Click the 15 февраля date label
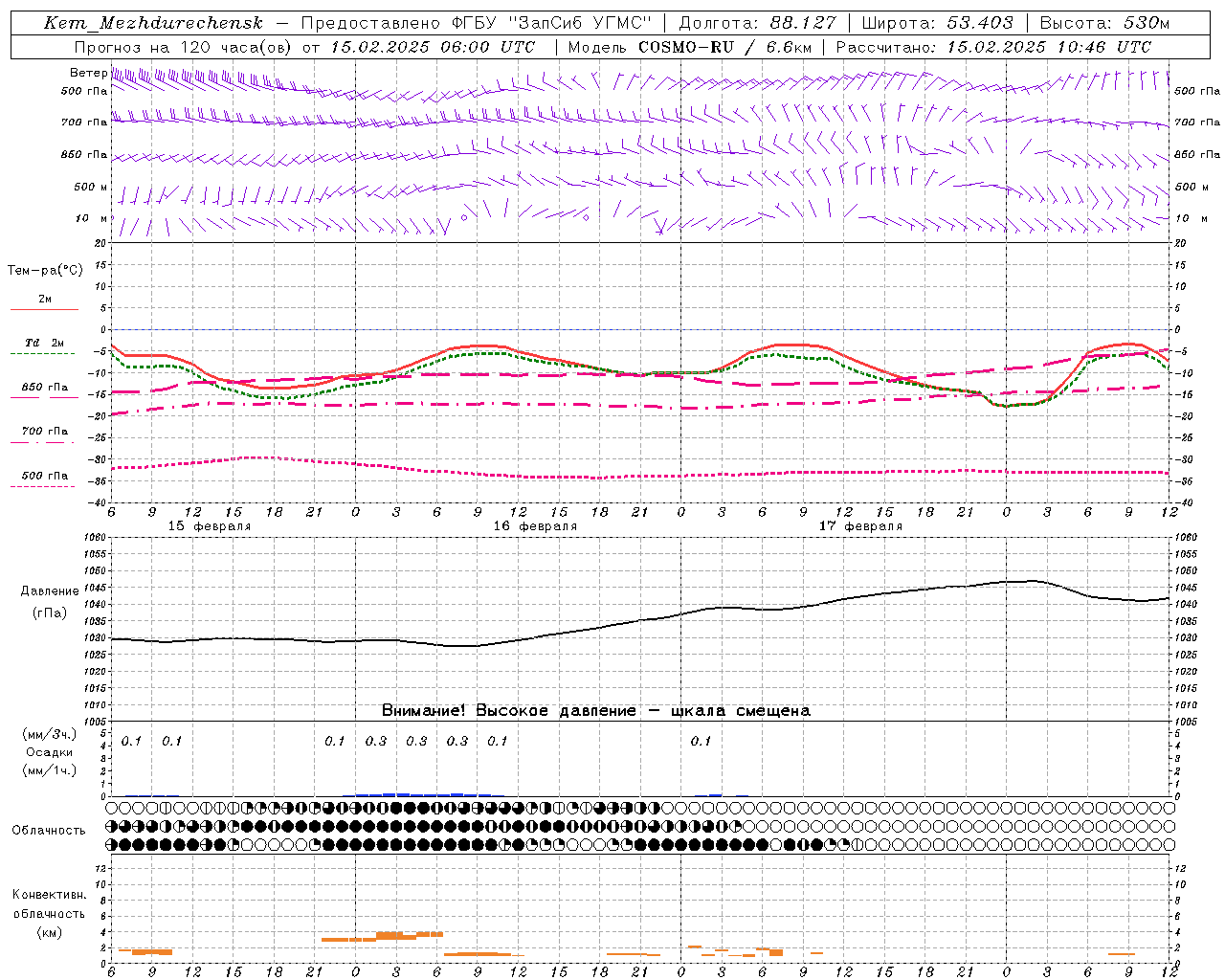Image resolution: width=1225 pixels, height=980 pixels. click(210, 526)
